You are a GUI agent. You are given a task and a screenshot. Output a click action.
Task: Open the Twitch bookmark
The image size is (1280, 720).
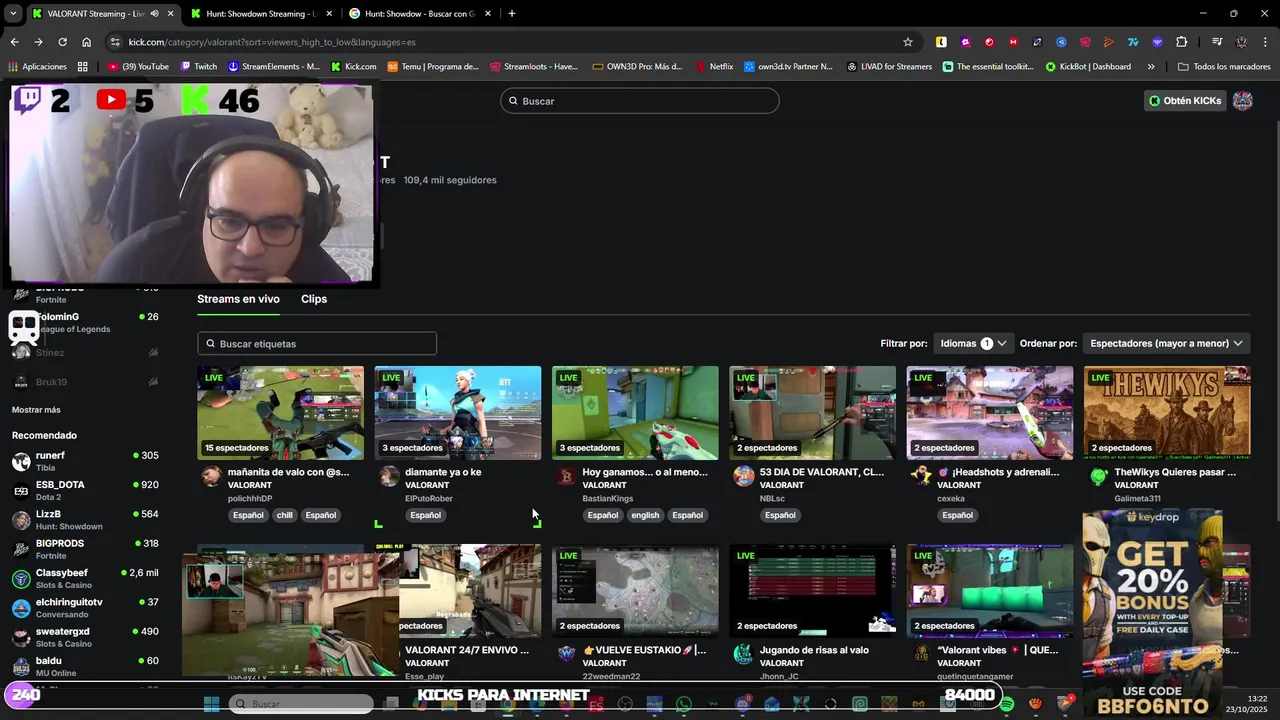coord(199,67)
